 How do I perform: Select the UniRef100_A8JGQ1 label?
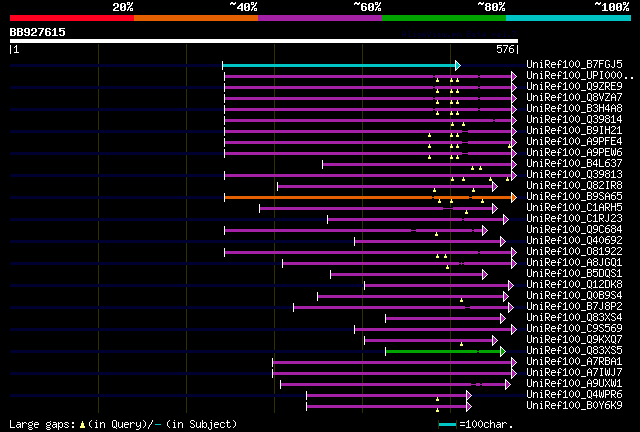(574, 262)
